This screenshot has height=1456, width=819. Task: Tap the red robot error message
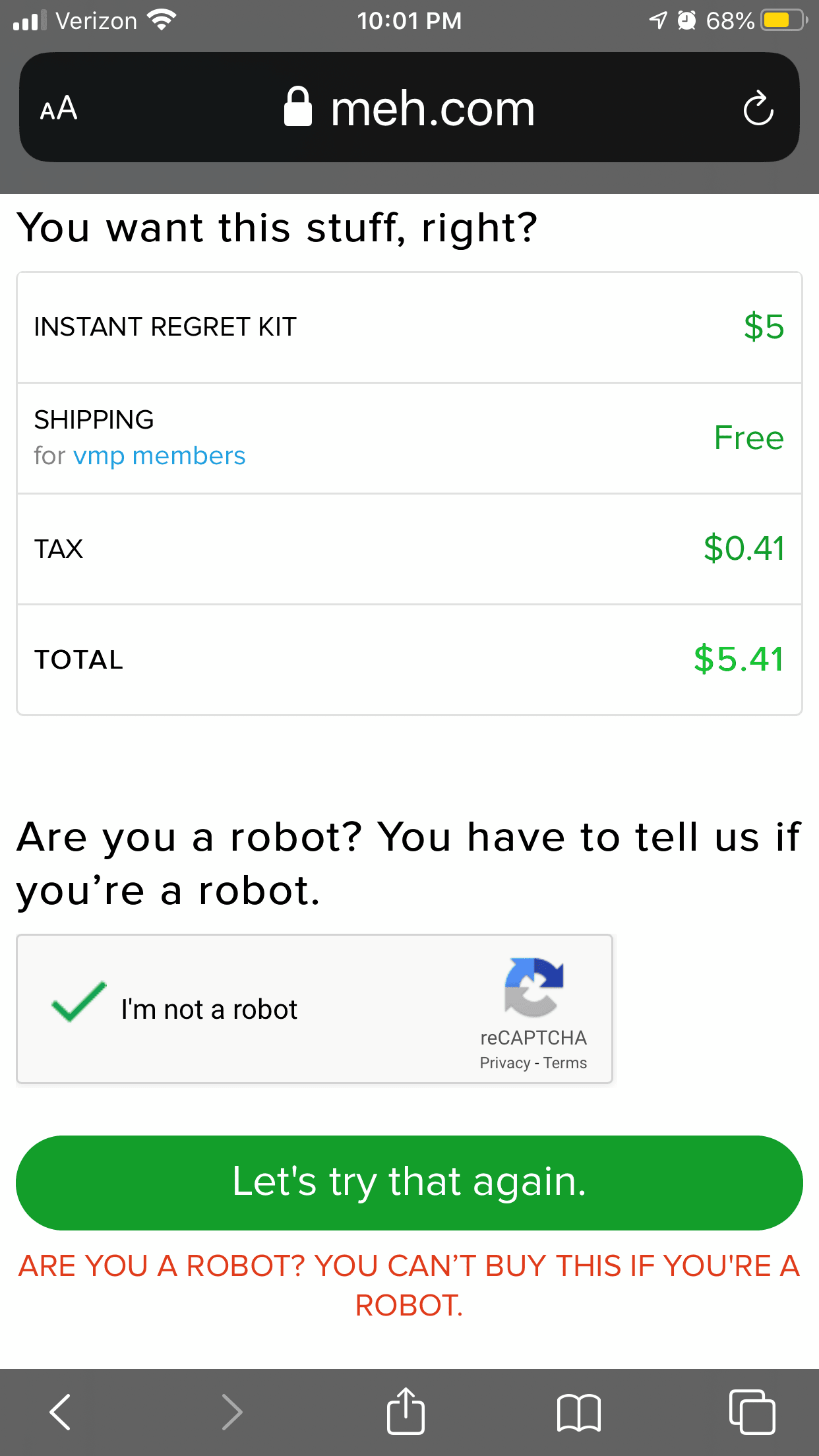click(x=409, y=1285)
